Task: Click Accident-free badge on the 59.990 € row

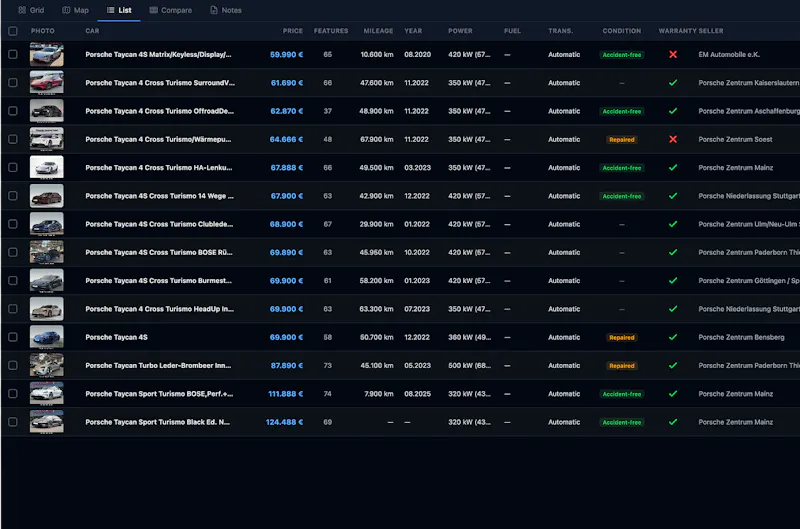Action: pos(621,55)
